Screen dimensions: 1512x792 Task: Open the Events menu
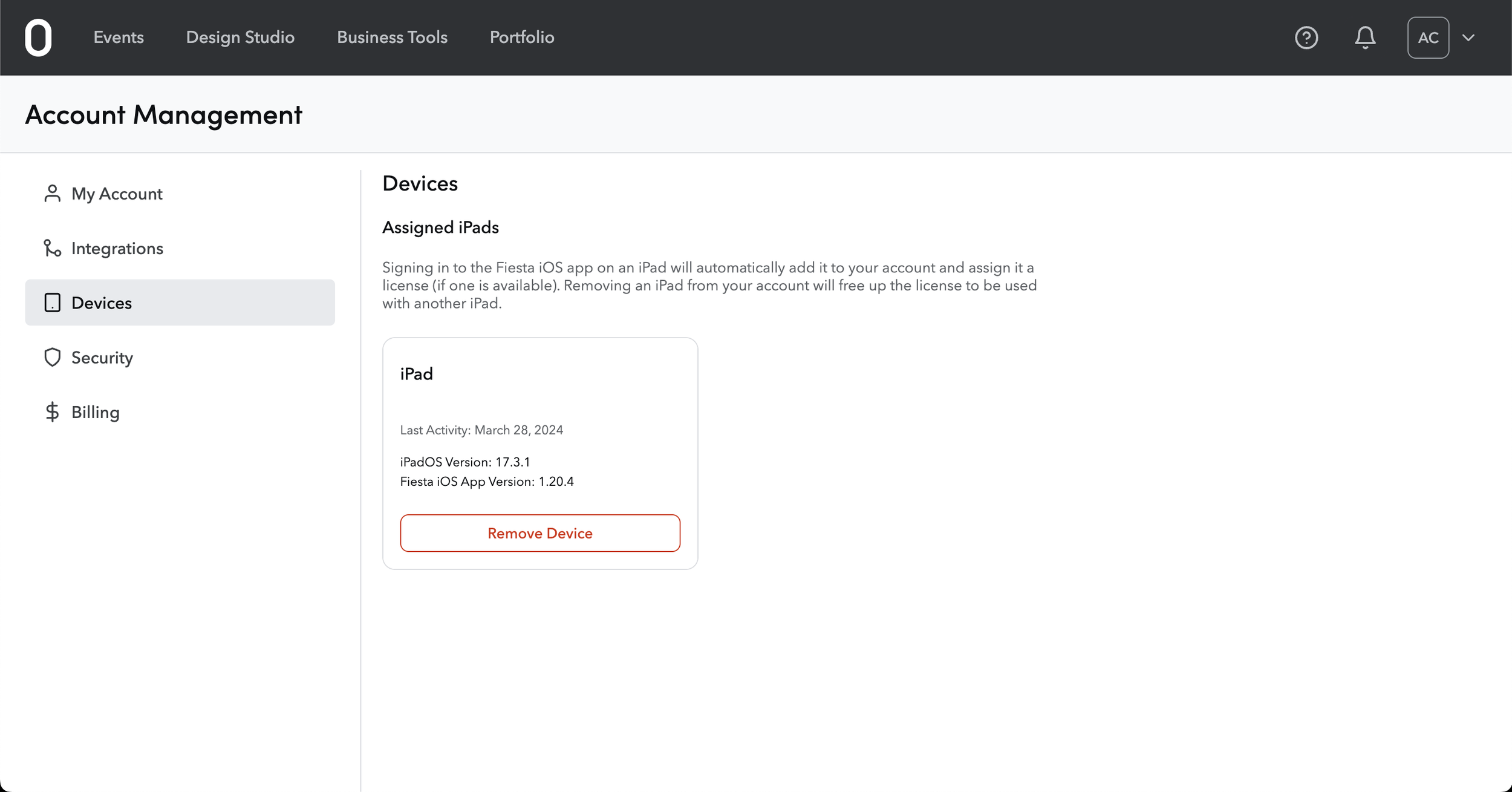point(119,38)
